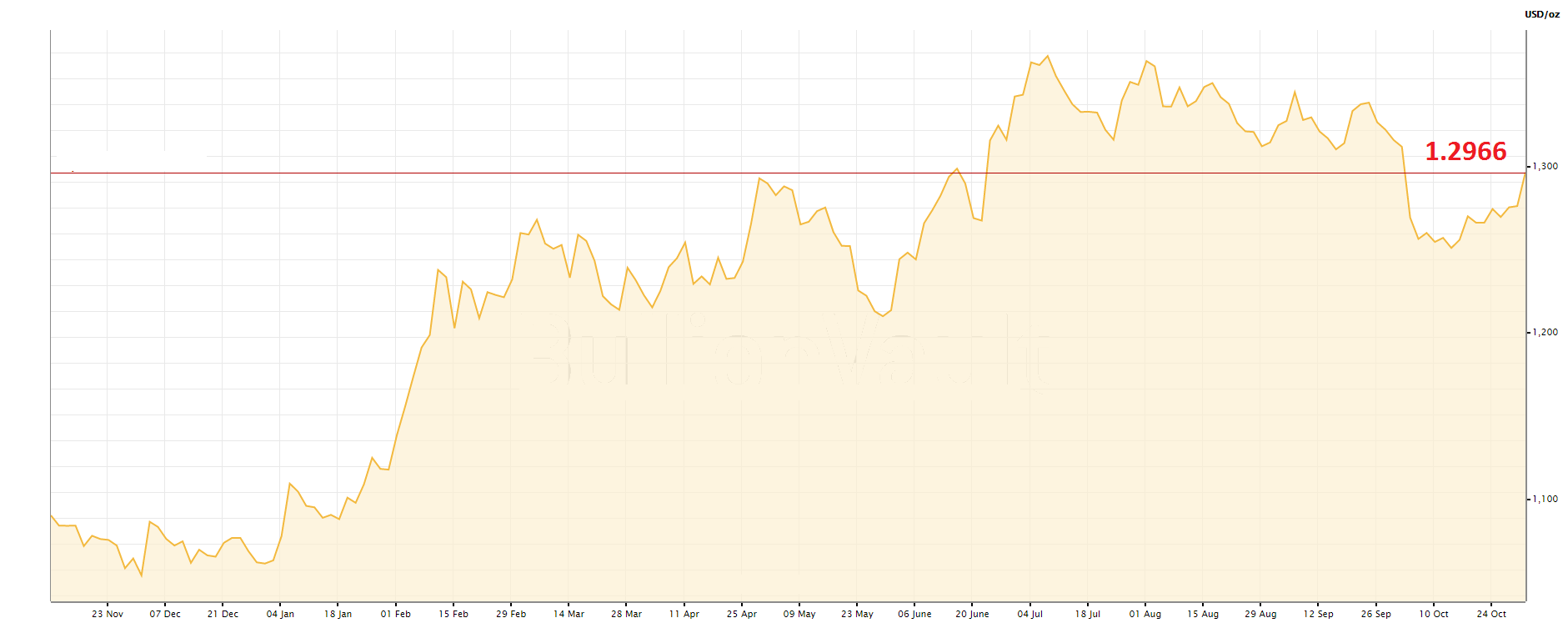Click the 18 Jul date label

pos(1087,614)
